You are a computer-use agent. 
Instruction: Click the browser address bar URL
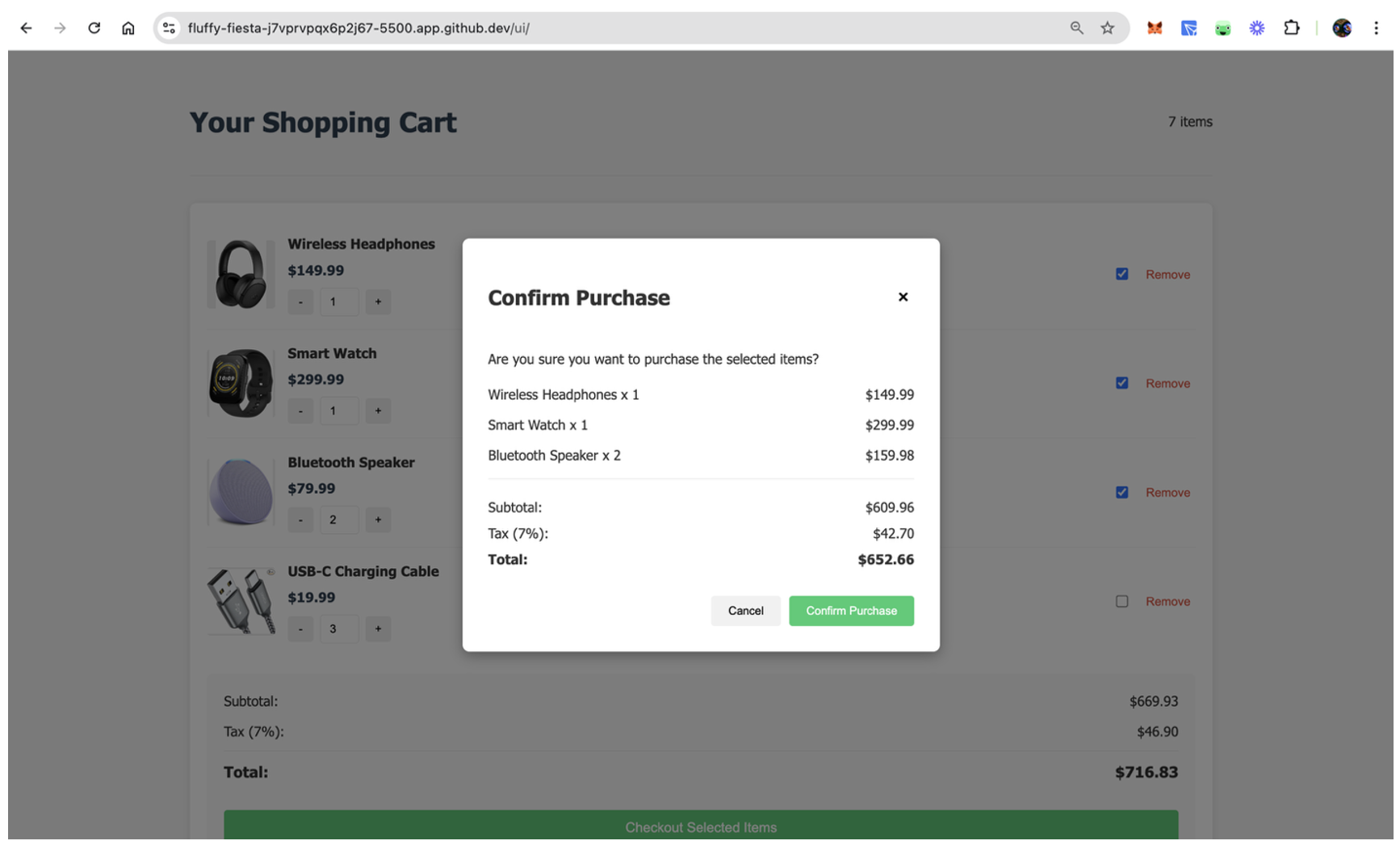(x=358, y=28)
